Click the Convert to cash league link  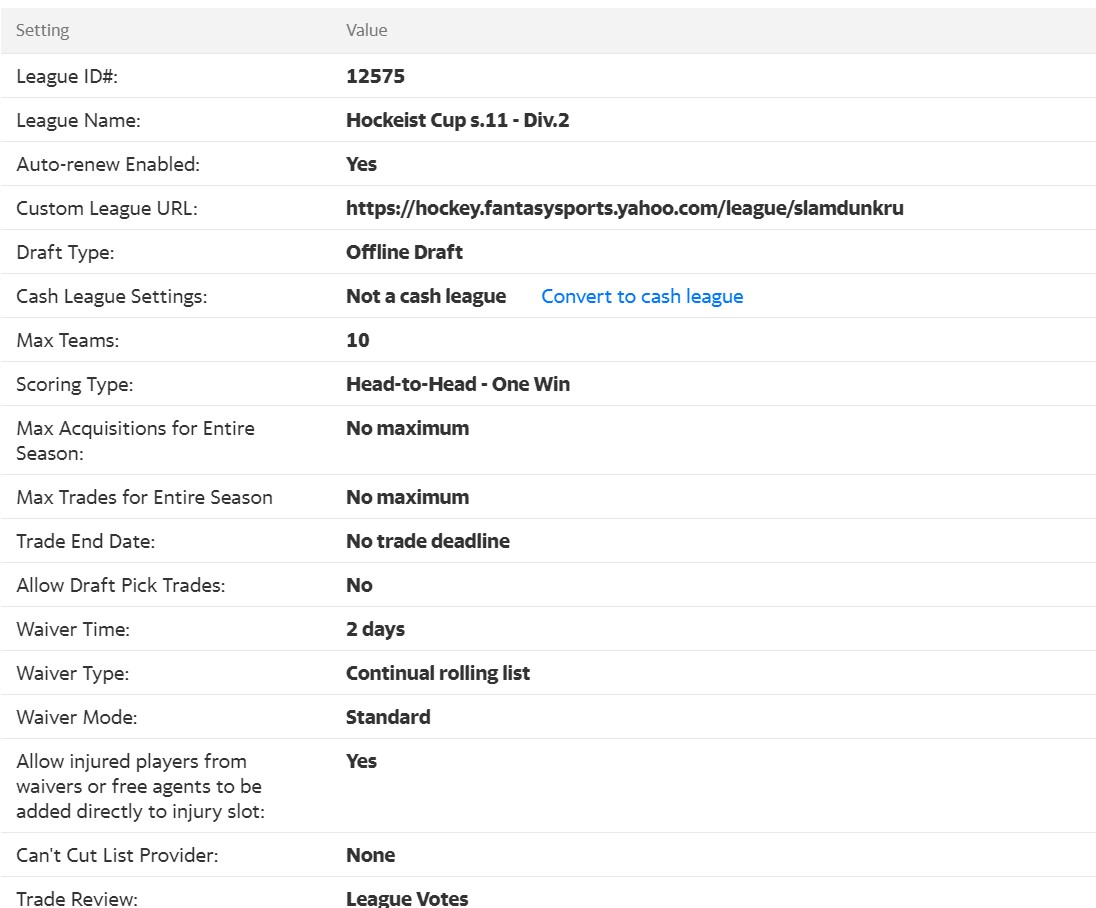click(x=642, y=296)
